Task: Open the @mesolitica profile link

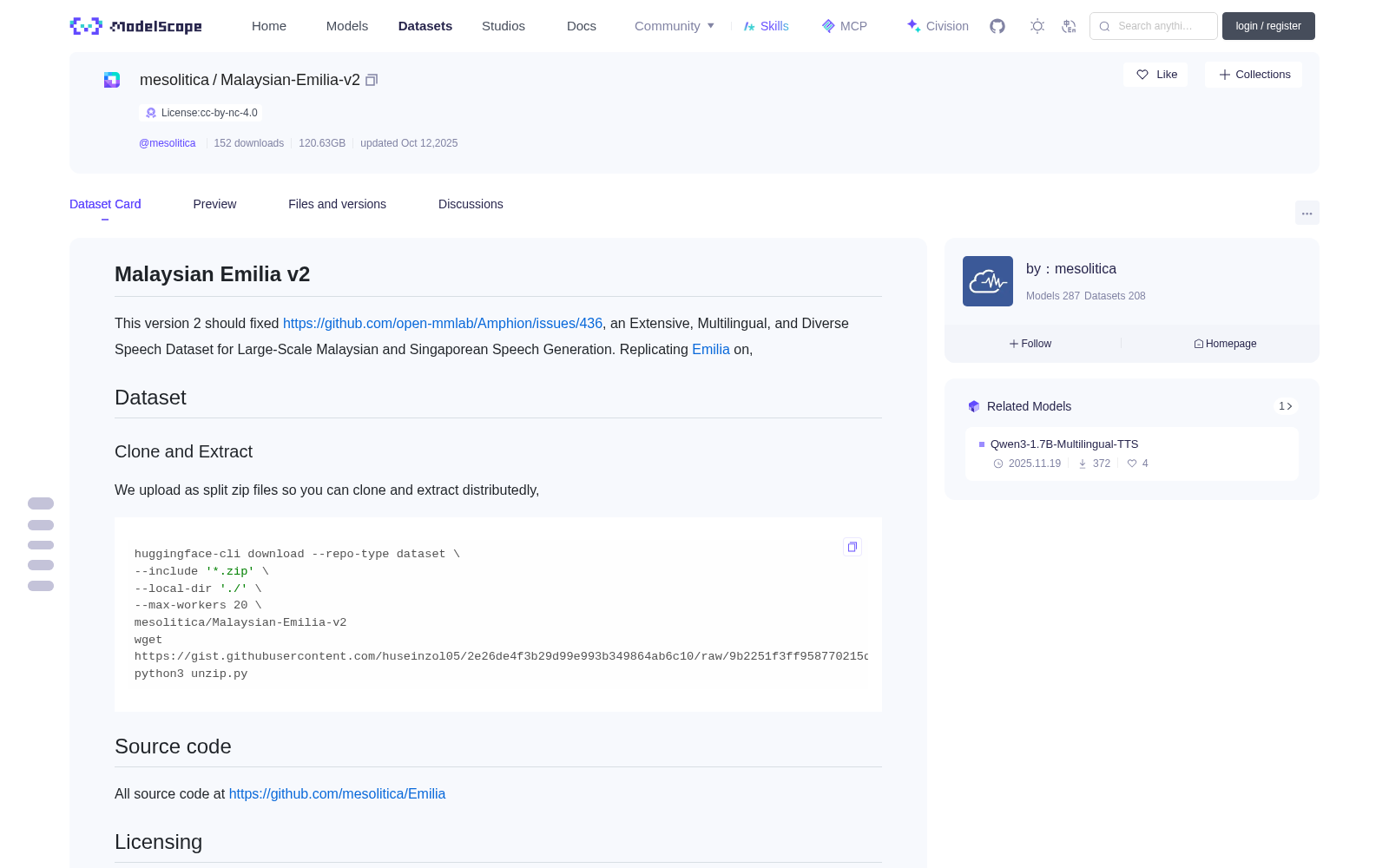Action: pos(168,143)
